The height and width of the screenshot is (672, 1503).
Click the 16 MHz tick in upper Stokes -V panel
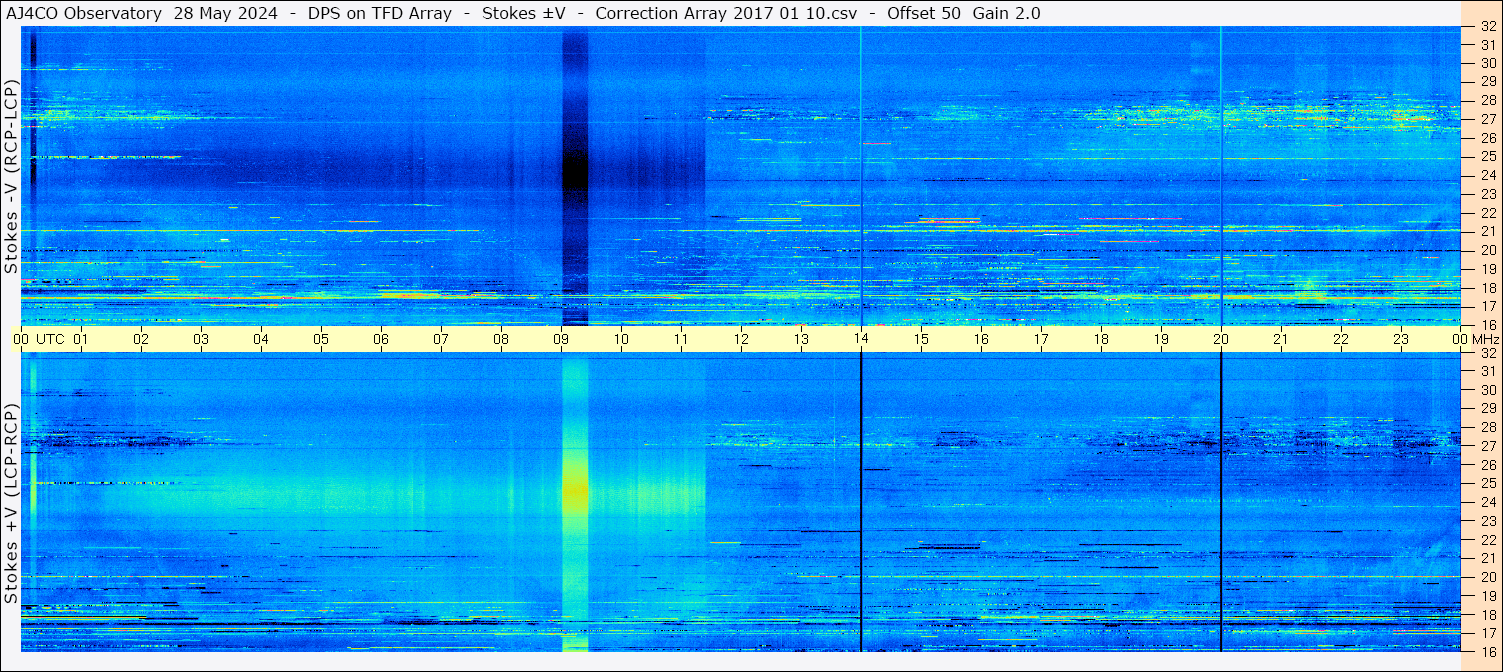click(x=1487, y=324)
